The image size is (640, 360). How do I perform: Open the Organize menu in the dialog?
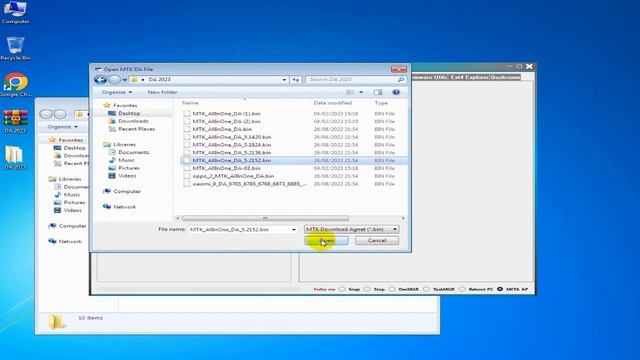click(117, 92)
